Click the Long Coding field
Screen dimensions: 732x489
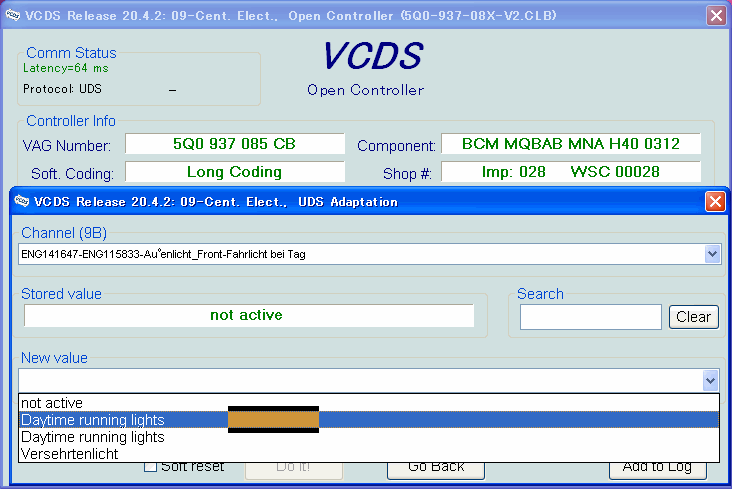[x=235, y=172]
